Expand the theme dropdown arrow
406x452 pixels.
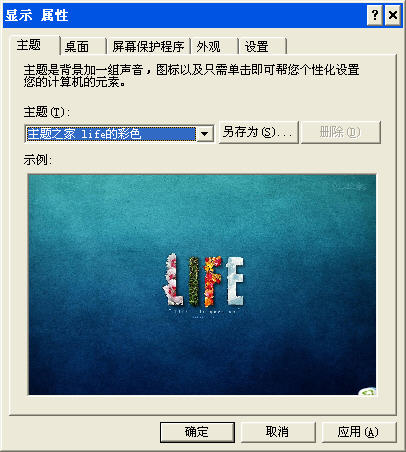[x=205, y=134]
